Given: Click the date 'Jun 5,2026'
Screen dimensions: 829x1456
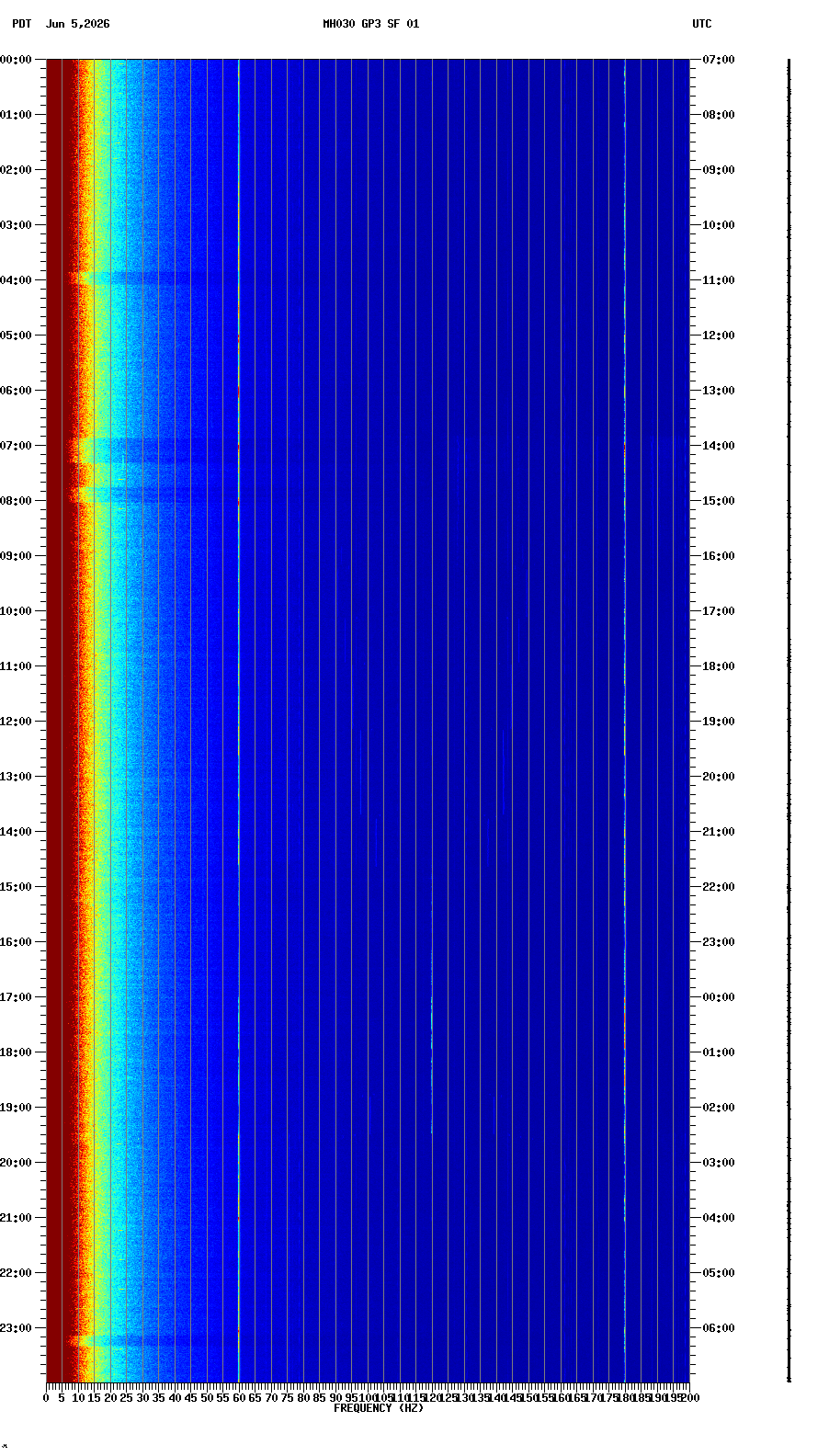Looking at the screenshot, I should 77,24.
